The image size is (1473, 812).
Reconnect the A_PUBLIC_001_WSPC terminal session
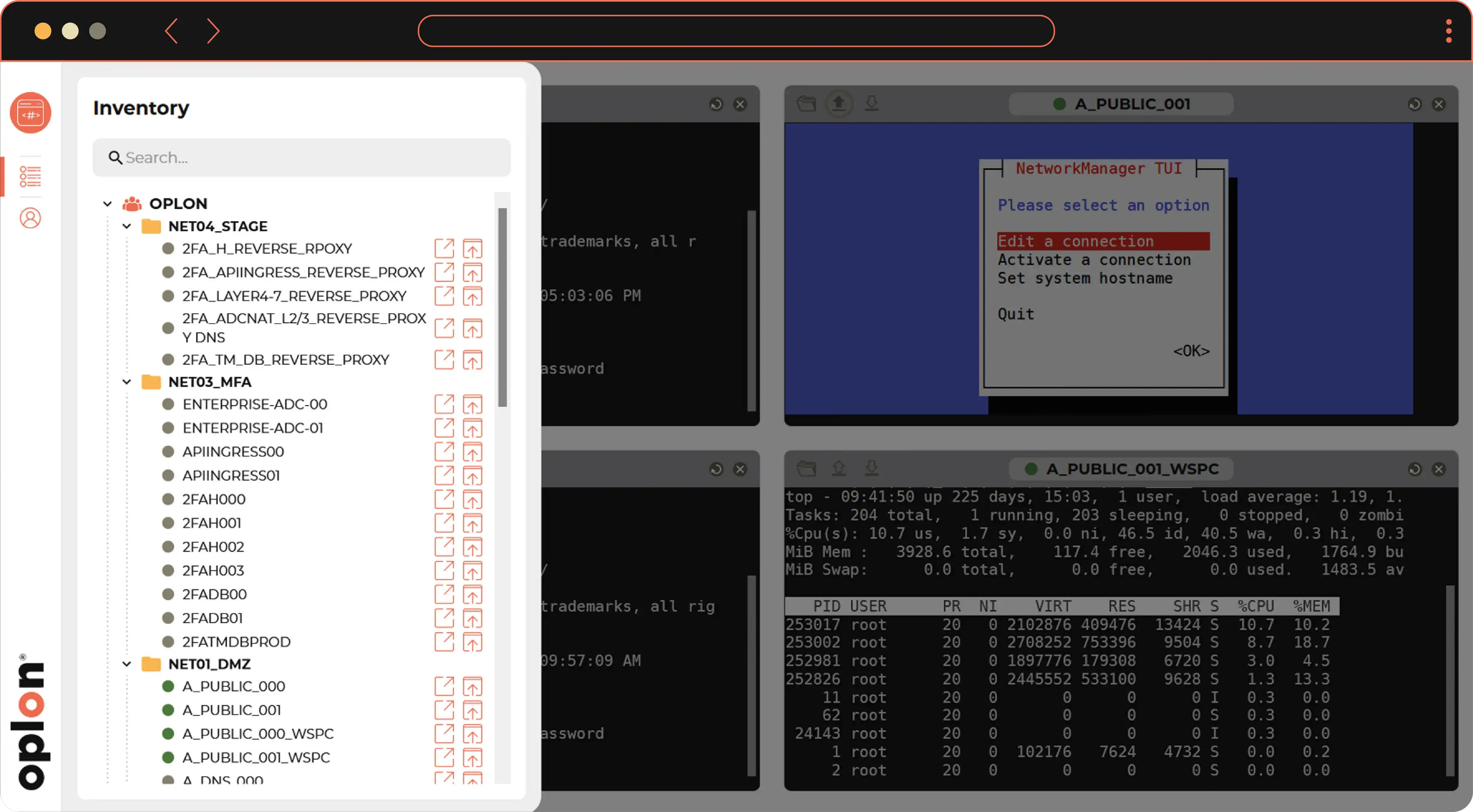(x=1414, y=469)
